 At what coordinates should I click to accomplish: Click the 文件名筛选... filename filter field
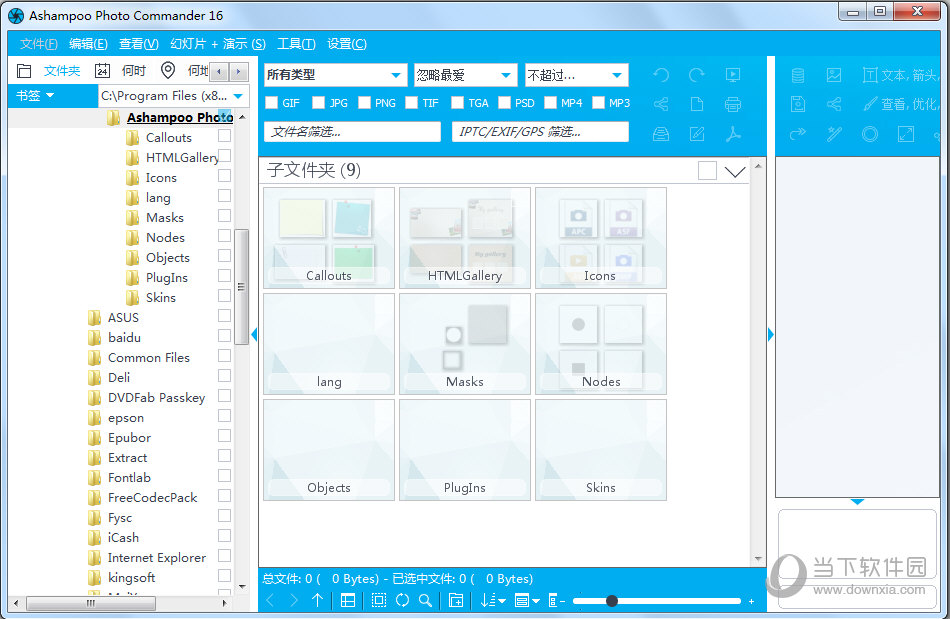[x=352, y=131]
